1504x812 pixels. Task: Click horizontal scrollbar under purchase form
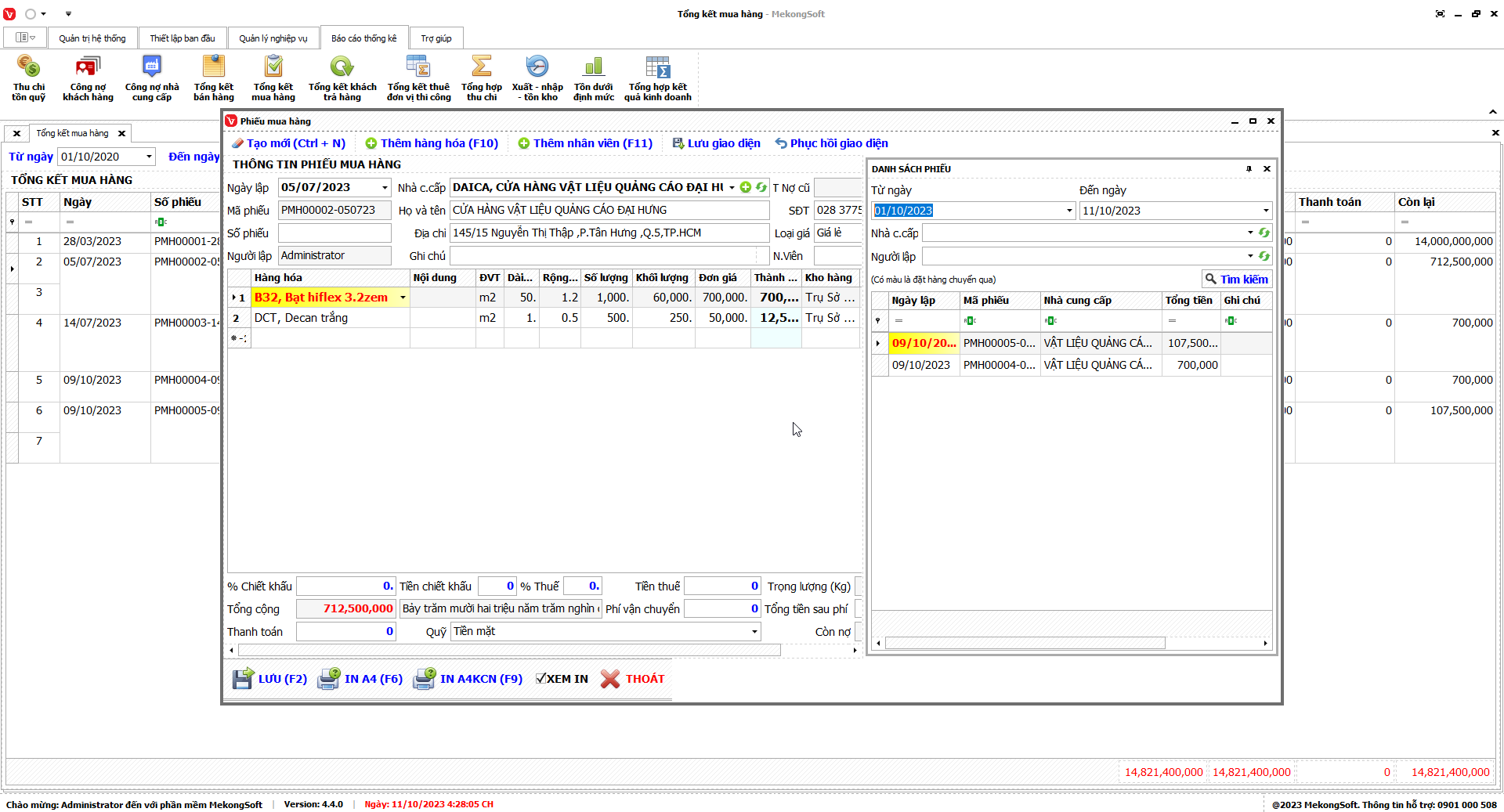509,650
